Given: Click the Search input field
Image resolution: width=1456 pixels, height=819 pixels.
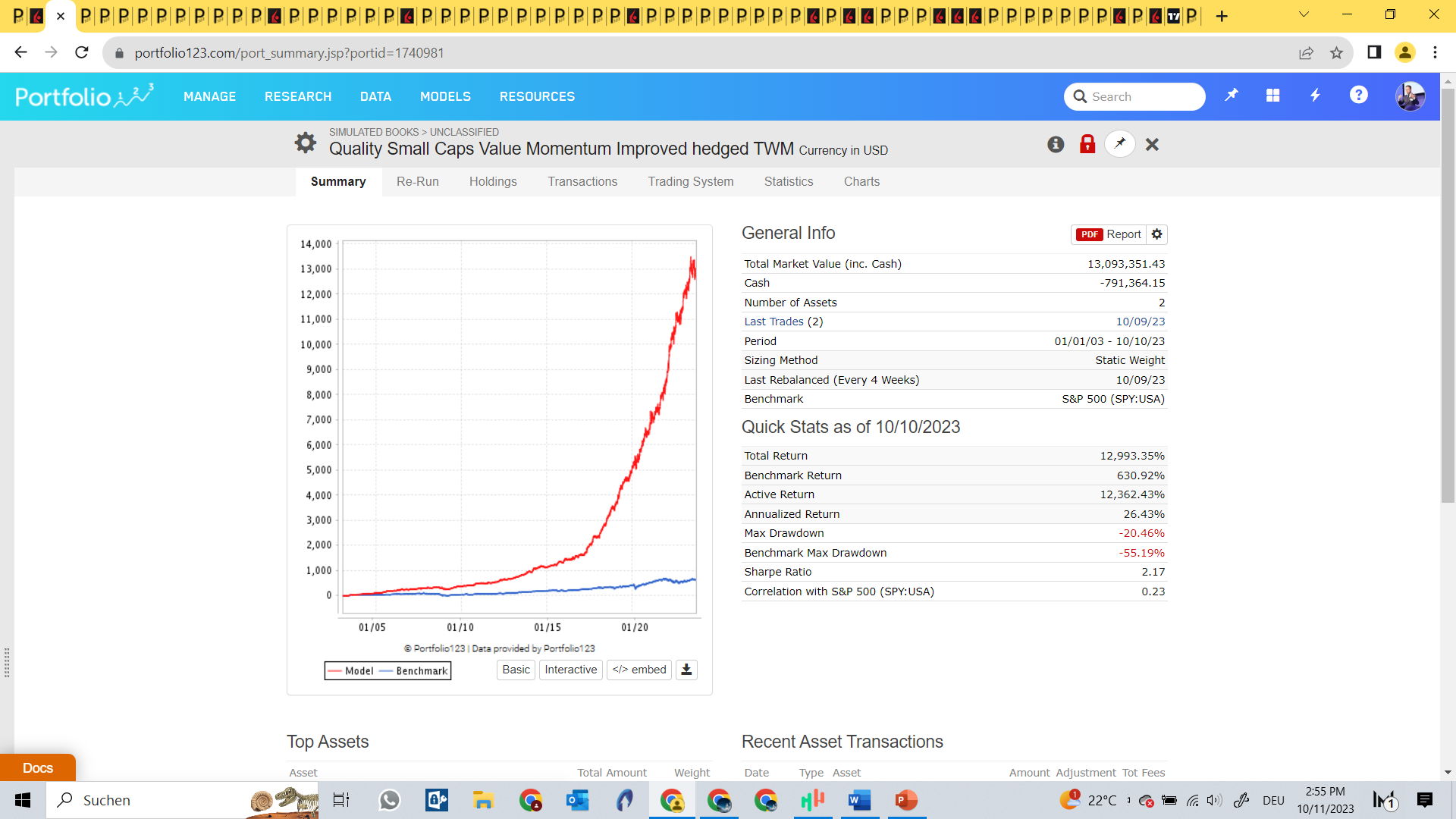Looking at the screenshot, I should click(x=1142, y=96).
